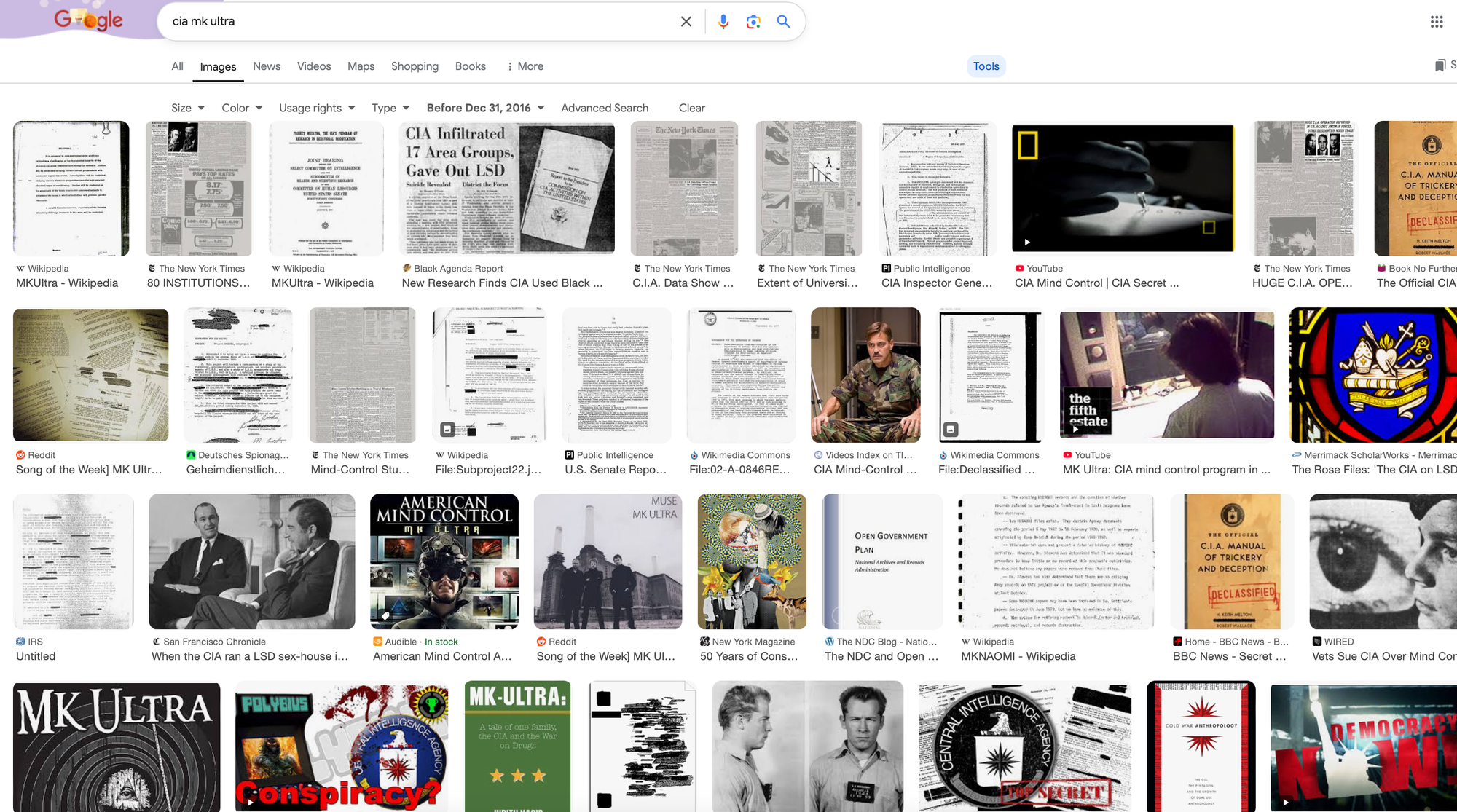The height and width of the screenshot is (812, 1457).
Task: Click the image badge on the File:Declassified thumbnail
Action: pos(950,429)
